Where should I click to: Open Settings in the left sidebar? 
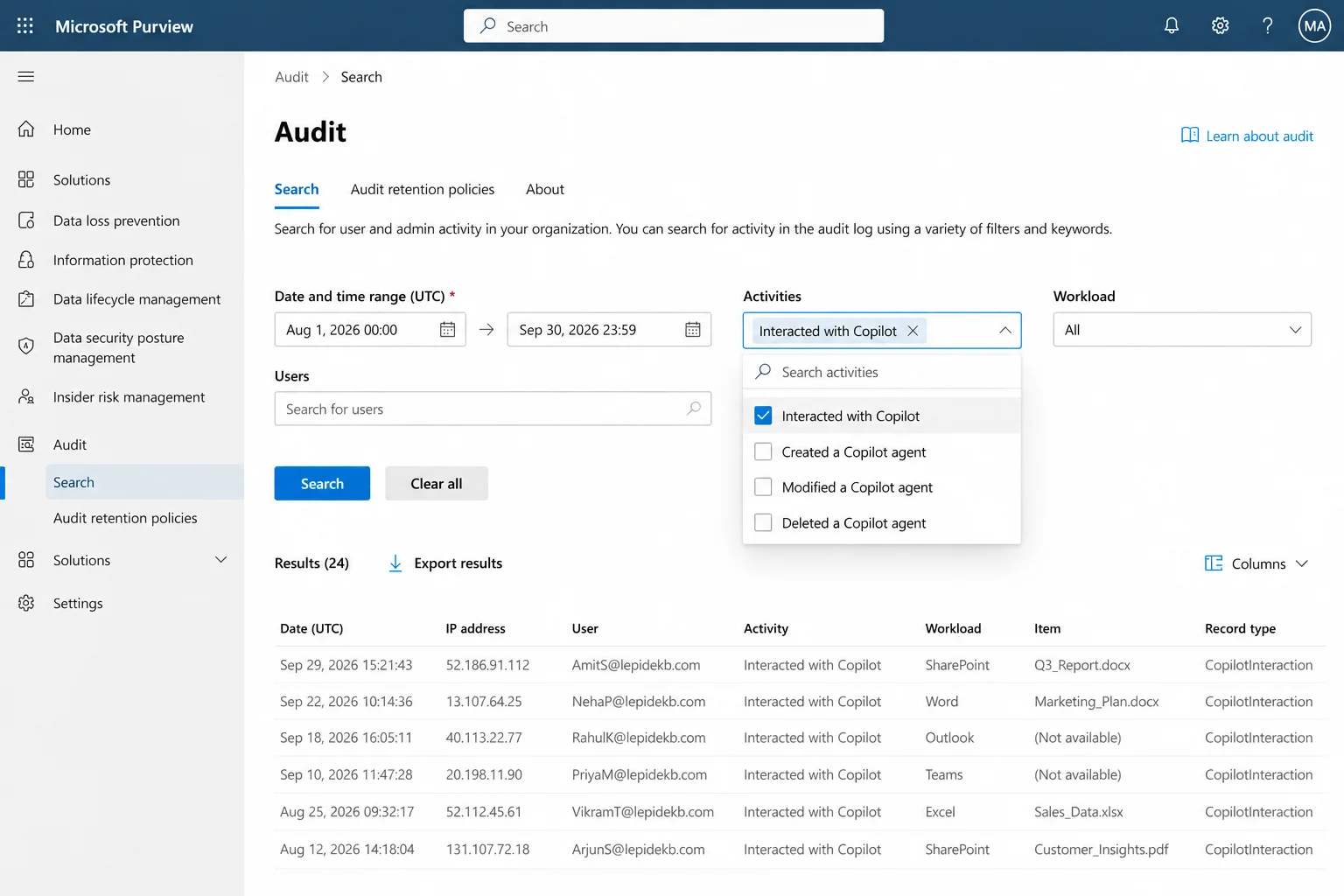tap(78, 604)
